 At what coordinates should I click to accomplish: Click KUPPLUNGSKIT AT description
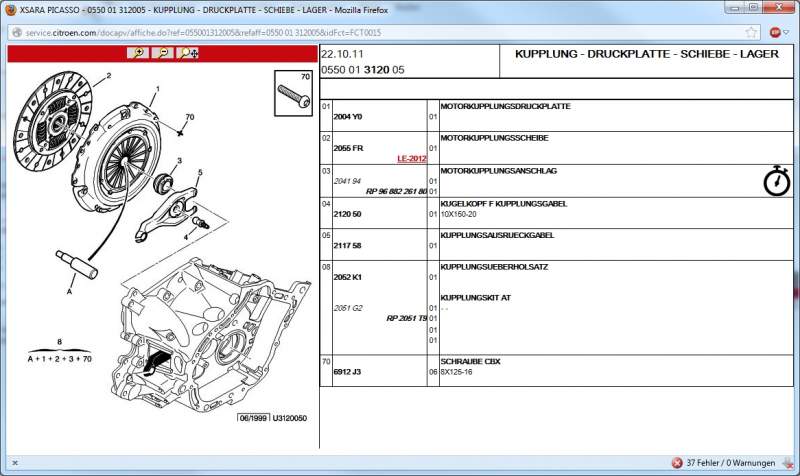(476, 298)
